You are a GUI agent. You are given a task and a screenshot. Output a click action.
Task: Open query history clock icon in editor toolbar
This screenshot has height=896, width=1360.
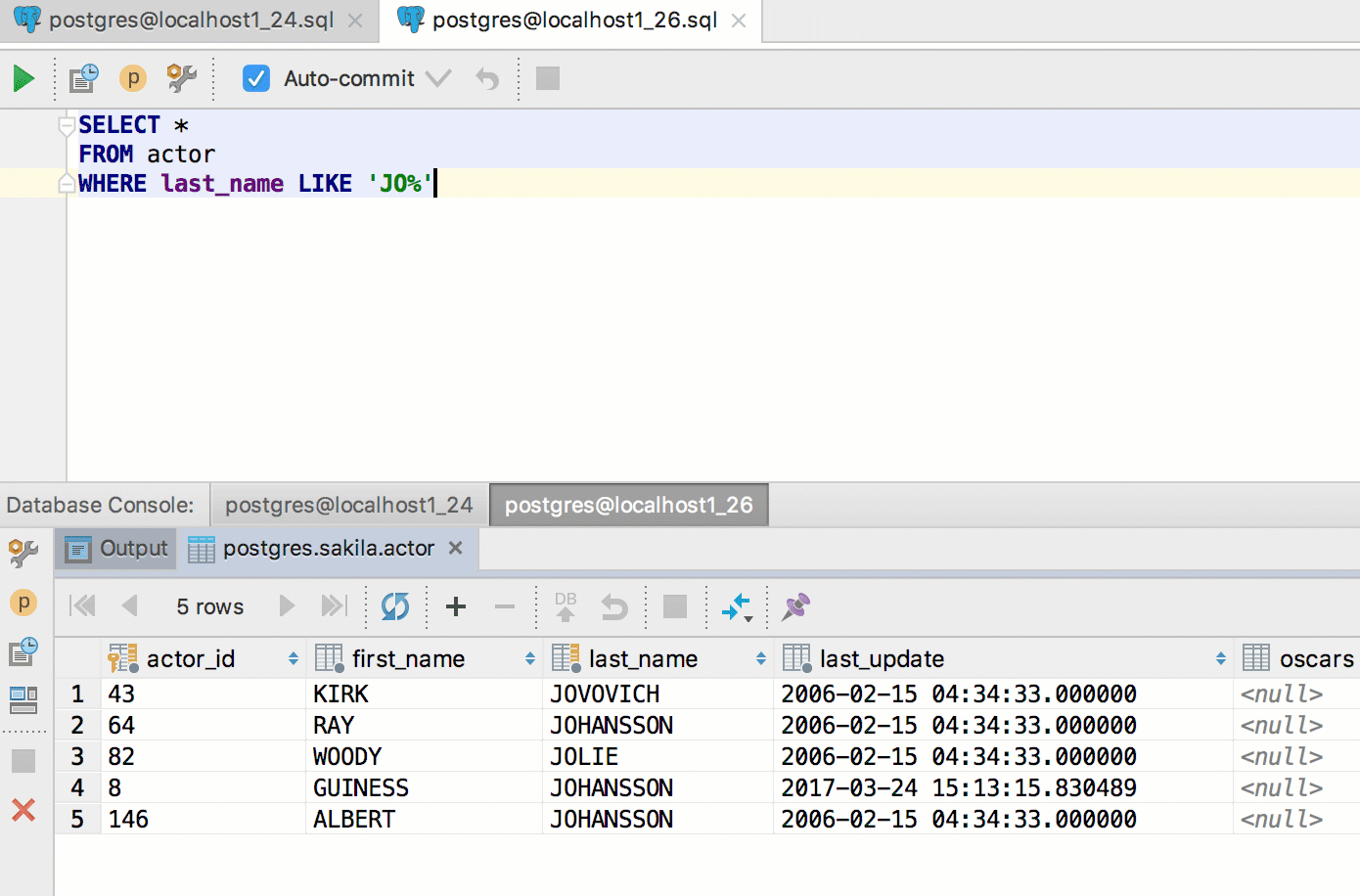pos(83,78)
